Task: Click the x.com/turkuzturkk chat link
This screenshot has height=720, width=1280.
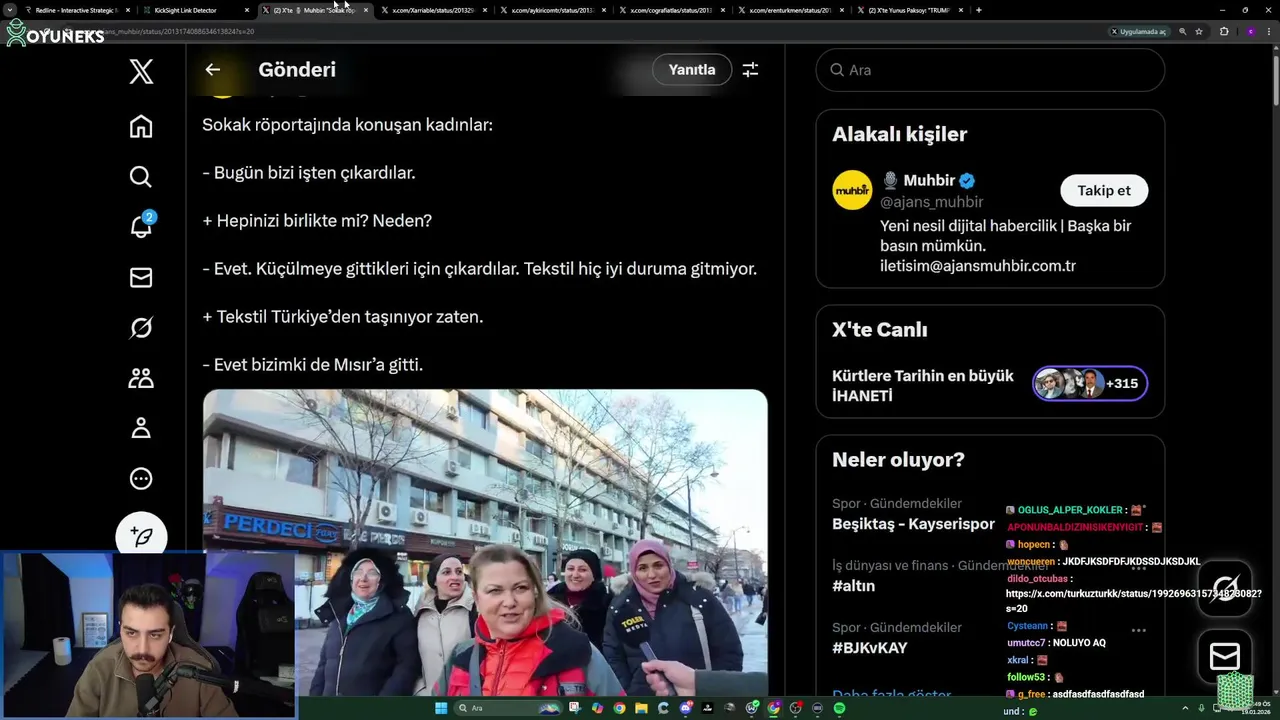Action: [x=1133, y=600]
